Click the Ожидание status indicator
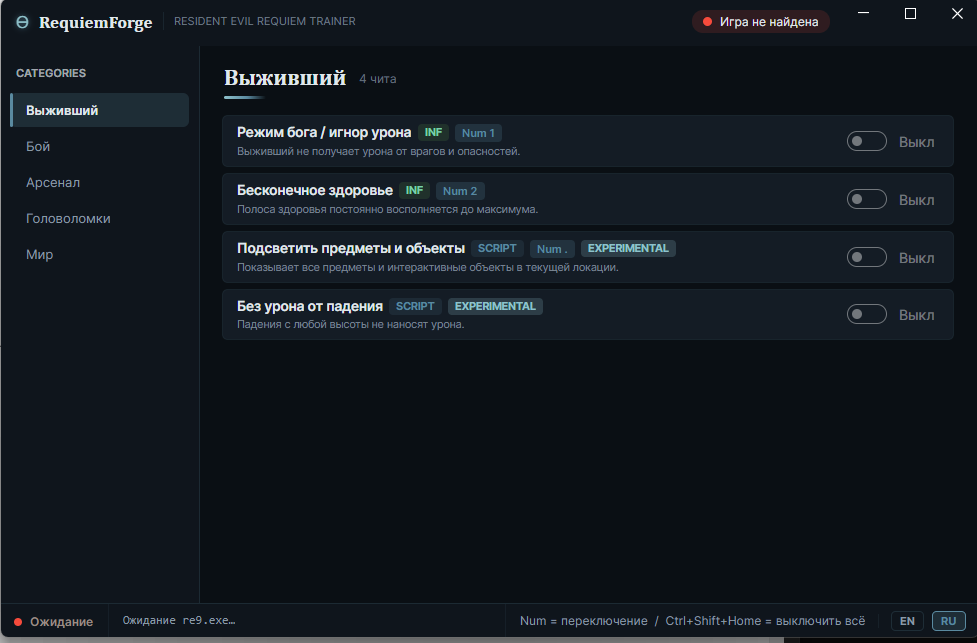This screenshot has height=643, width=977. [54, 622]
